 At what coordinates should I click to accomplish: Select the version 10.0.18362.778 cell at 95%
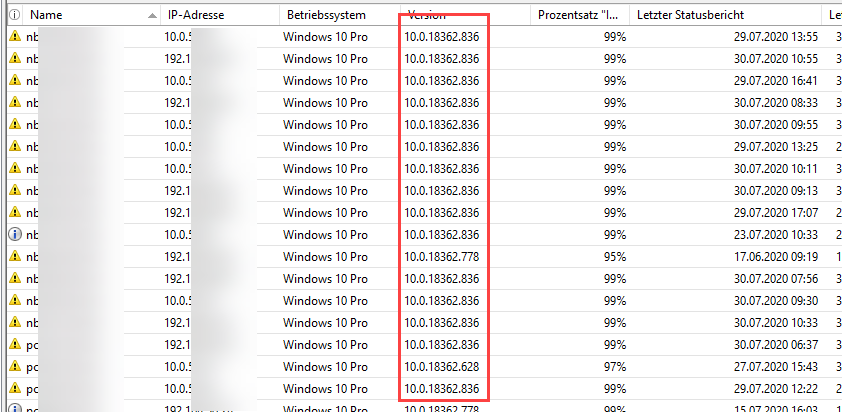click(441, 257)
